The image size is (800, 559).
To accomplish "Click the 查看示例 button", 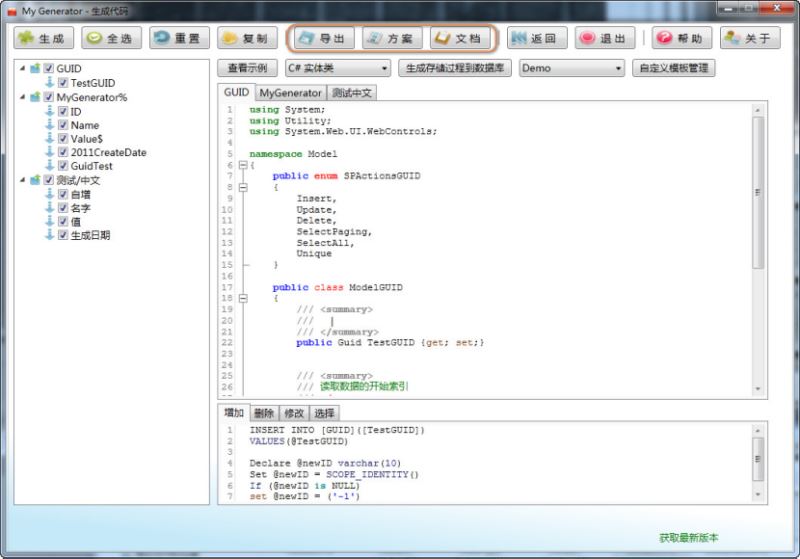I will pos(247,68).
